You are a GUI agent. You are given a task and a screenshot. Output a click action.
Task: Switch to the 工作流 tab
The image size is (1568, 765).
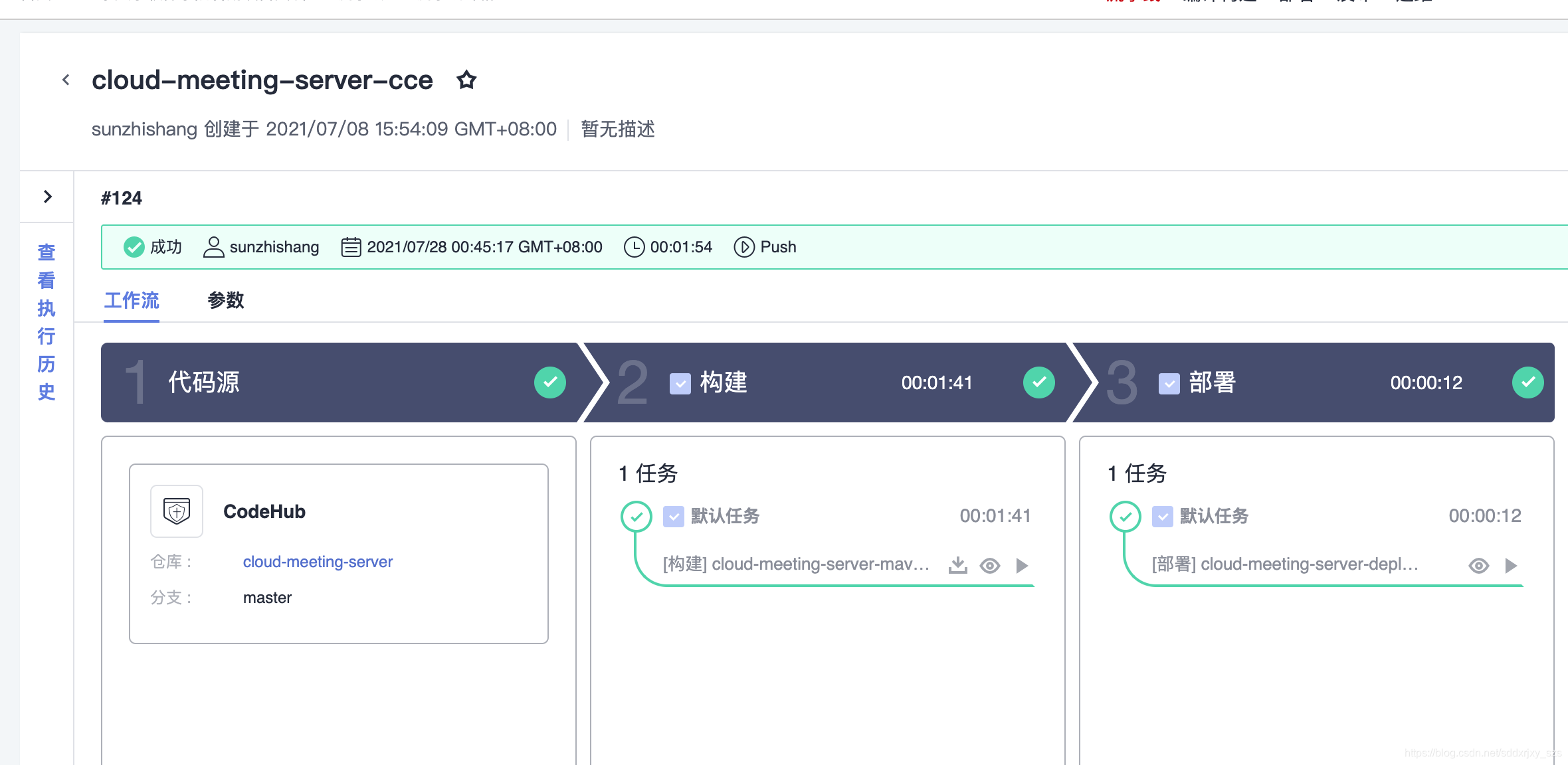(132, 300)
